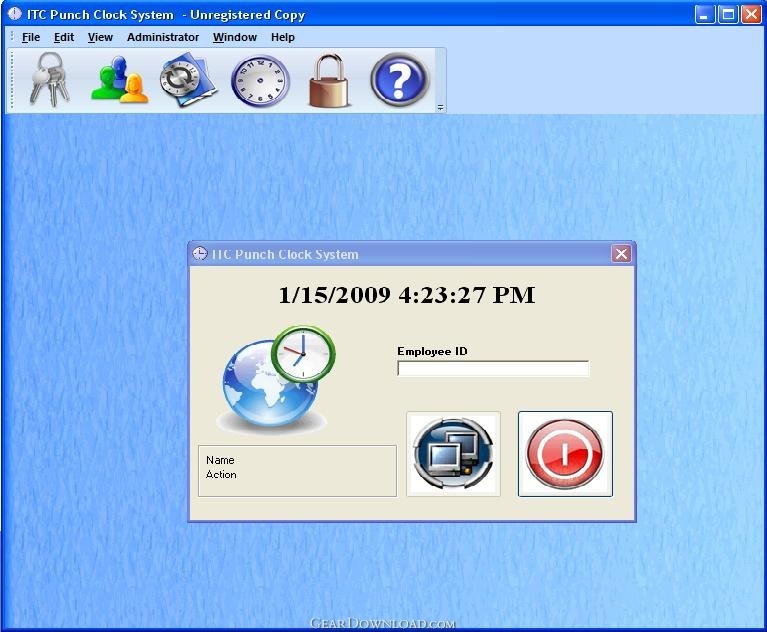The width and height of the screenshot is (767, 632).
Task: Open the Window menu
Action: click(235, 37)
